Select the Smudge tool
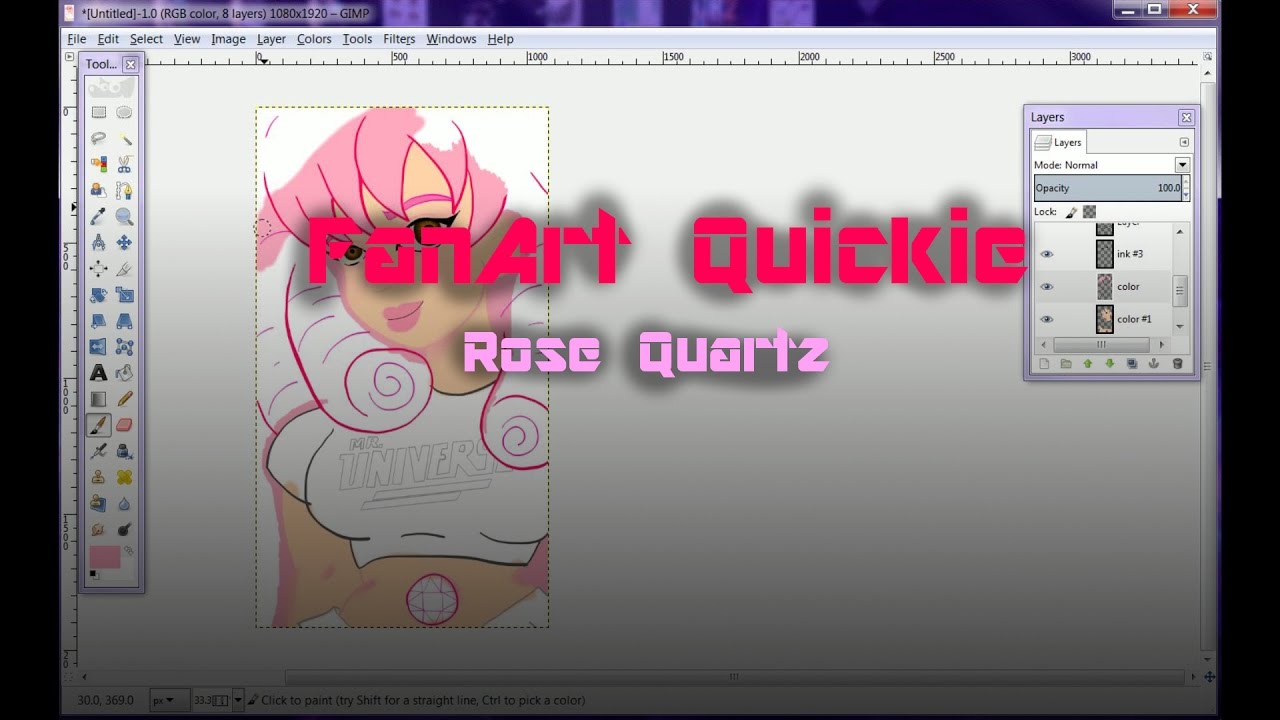This screenshot has height=720, width=1280. click(99, 529)
